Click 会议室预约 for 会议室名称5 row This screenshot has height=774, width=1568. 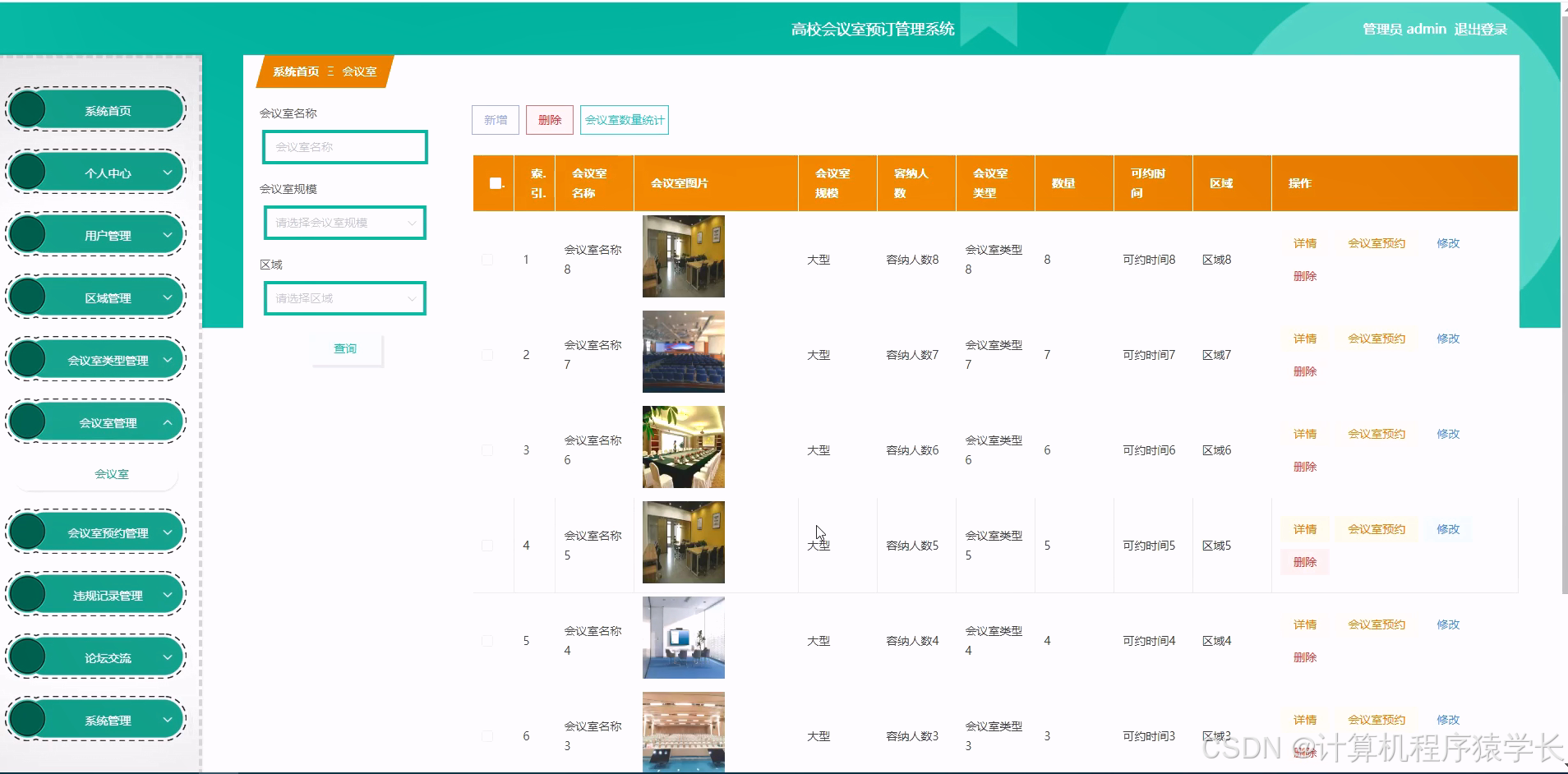(1377, 529)
